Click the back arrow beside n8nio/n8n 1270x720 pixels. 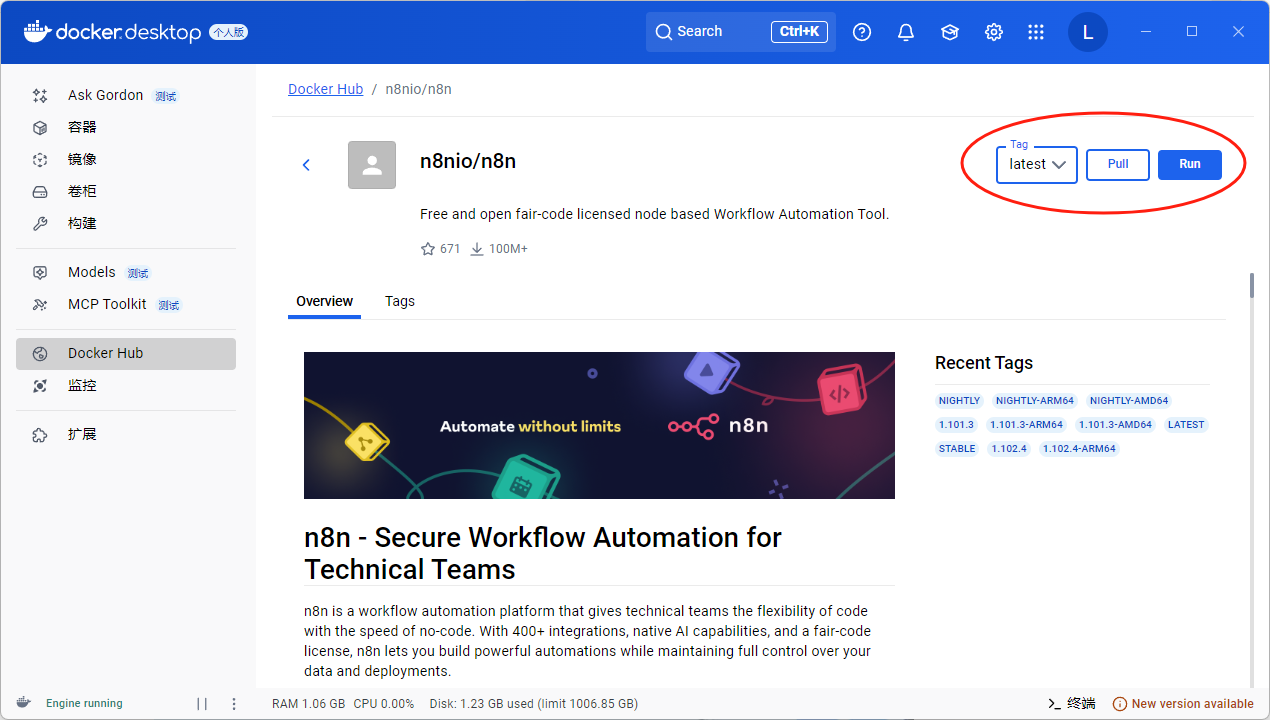click(307, 165)
